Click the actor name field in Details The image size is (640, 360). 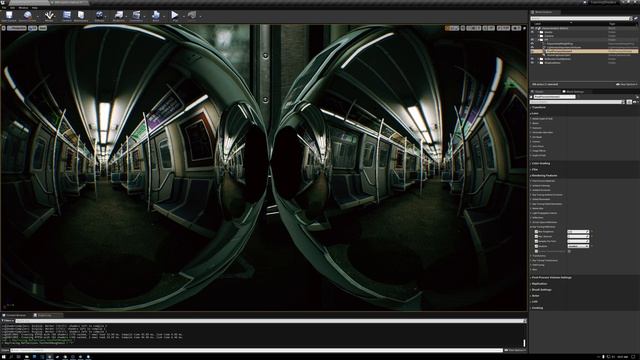554,97
